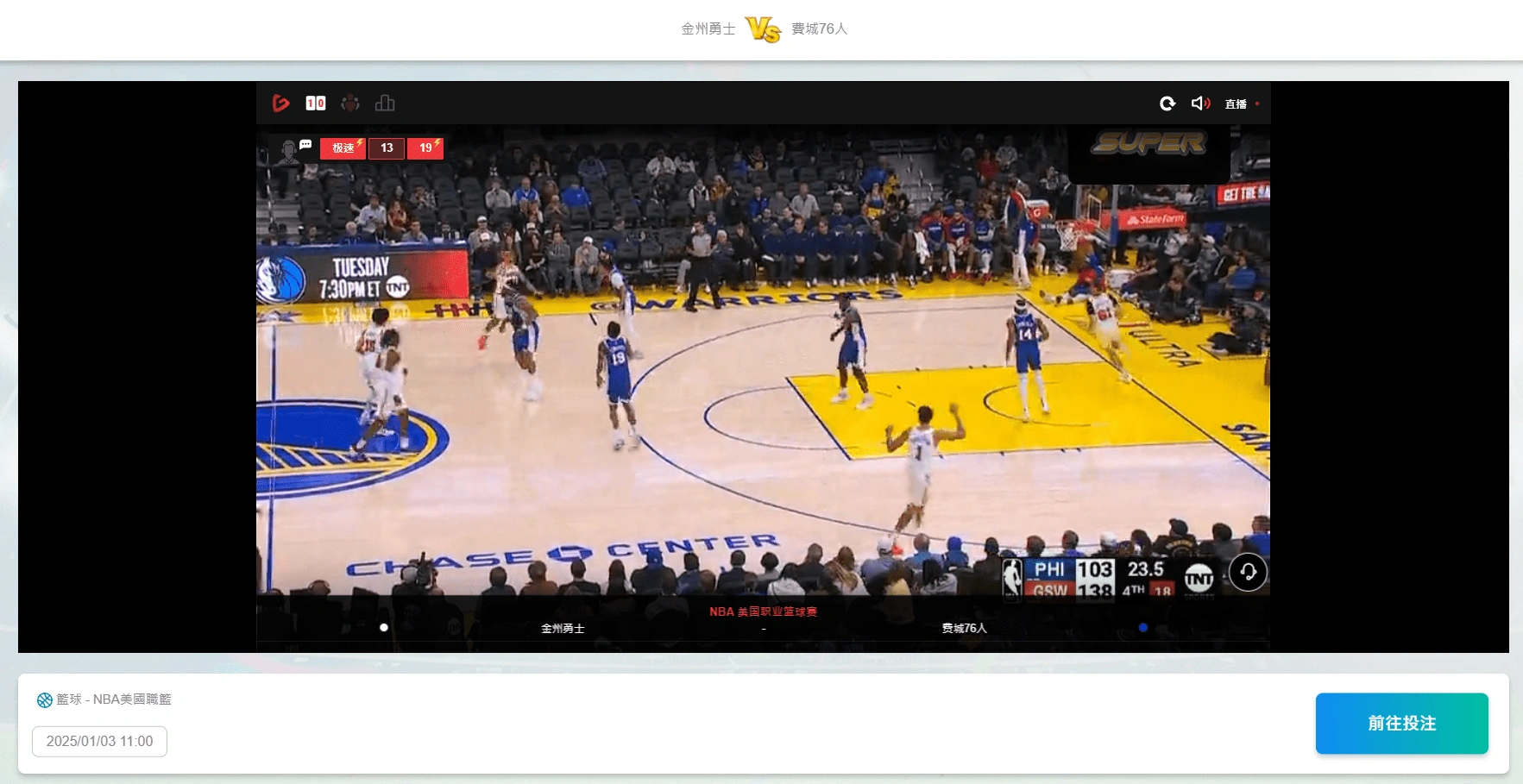Viewport: 1523px width, 784px height.
Task: Open the commentator chat icon
Action: click(x=293, y=150)
